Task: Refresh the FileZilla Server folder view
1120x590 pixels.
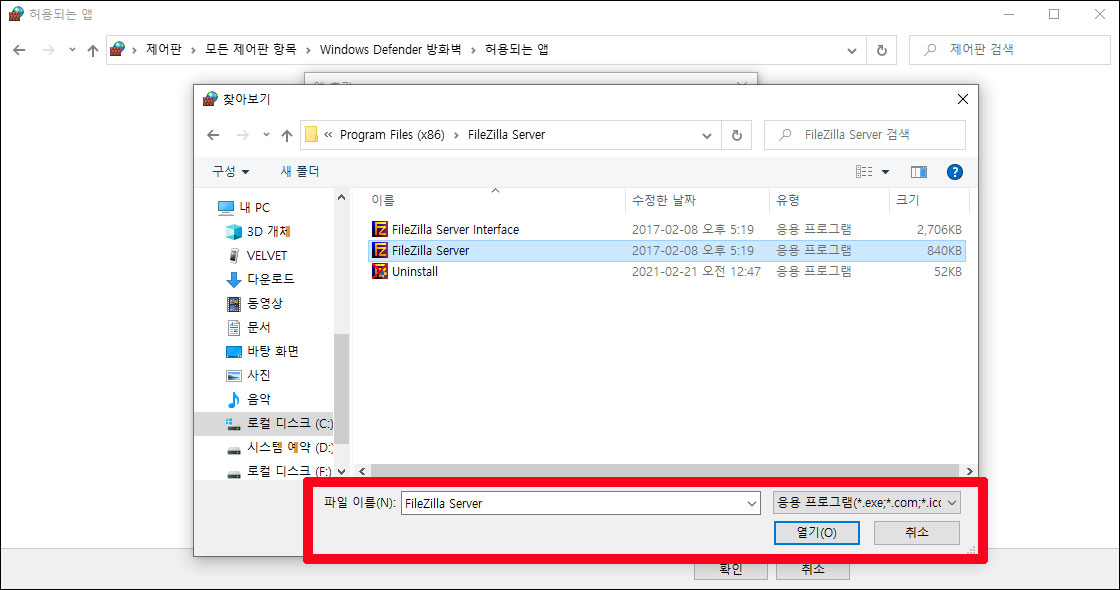Action: (736, 135)
